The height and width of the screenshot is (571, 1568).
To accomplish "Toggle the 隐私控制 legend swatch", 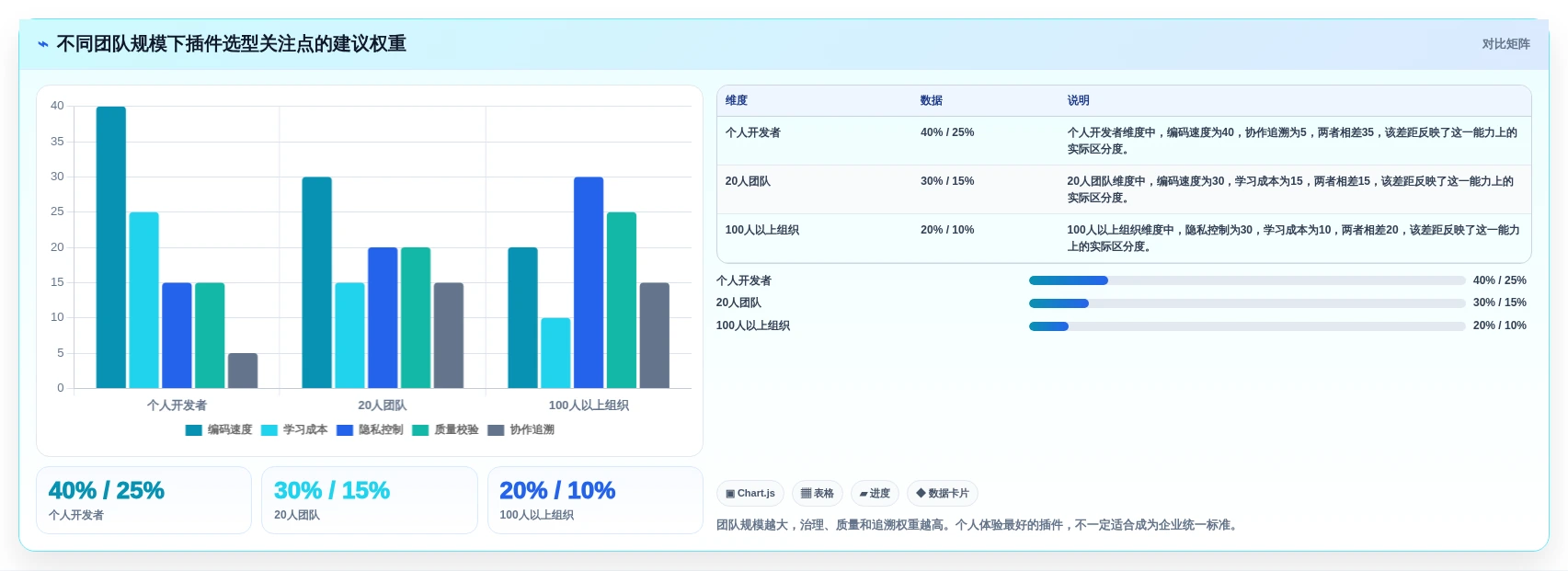I will [x=345, y=430].
